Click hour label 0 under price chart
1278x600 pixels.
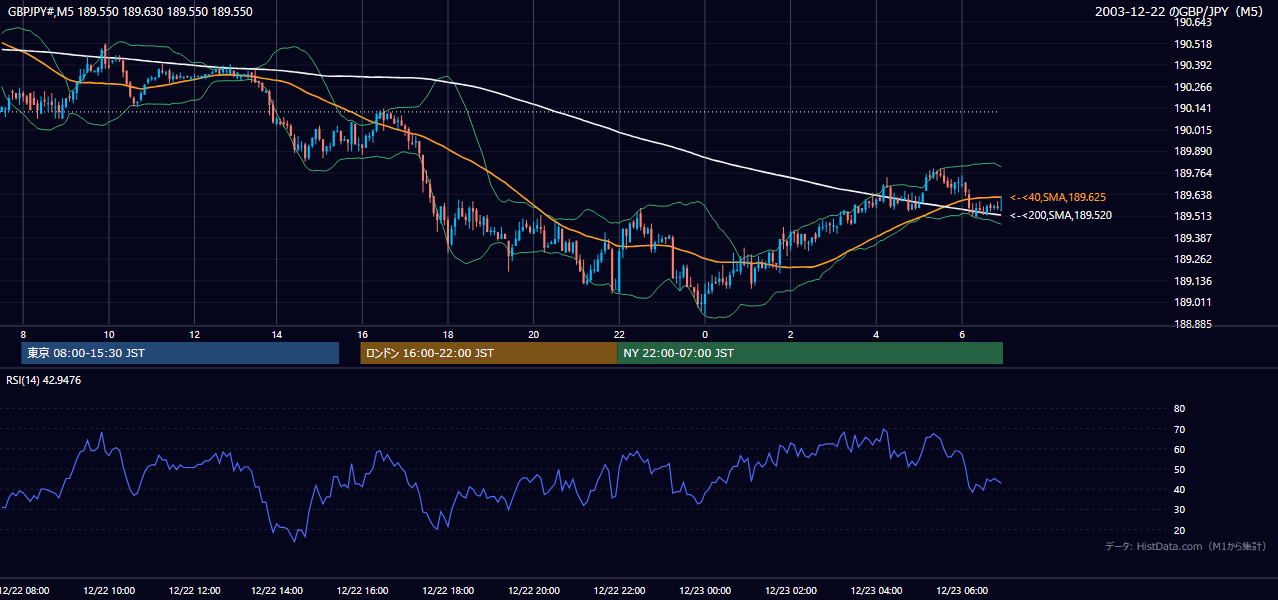(x=705, y=334)
